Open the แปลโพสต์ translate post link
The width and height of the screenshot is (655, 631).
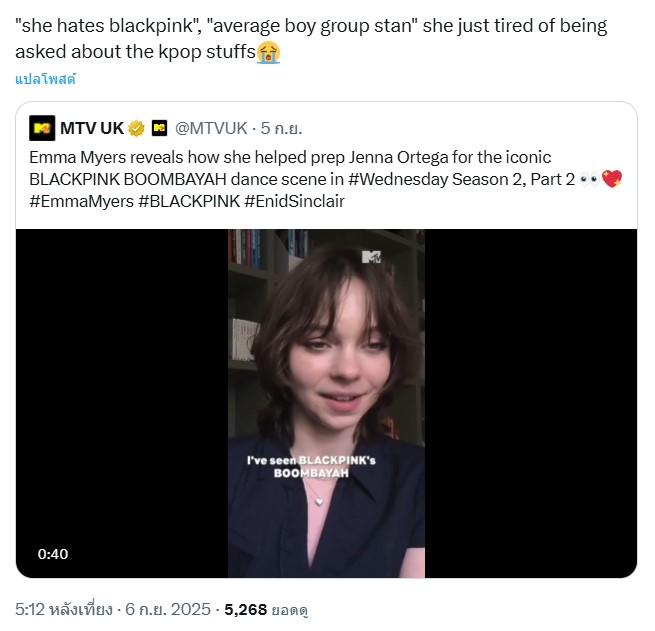coord(45,79)
